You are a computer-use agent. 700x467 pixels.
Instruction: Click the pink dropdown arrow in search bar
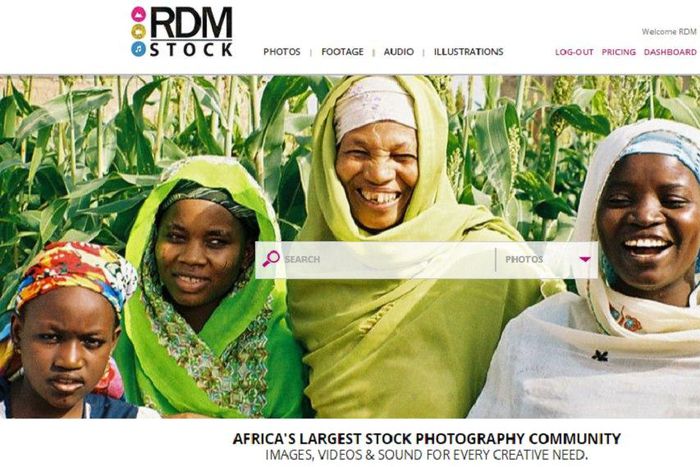click(584, 259)
